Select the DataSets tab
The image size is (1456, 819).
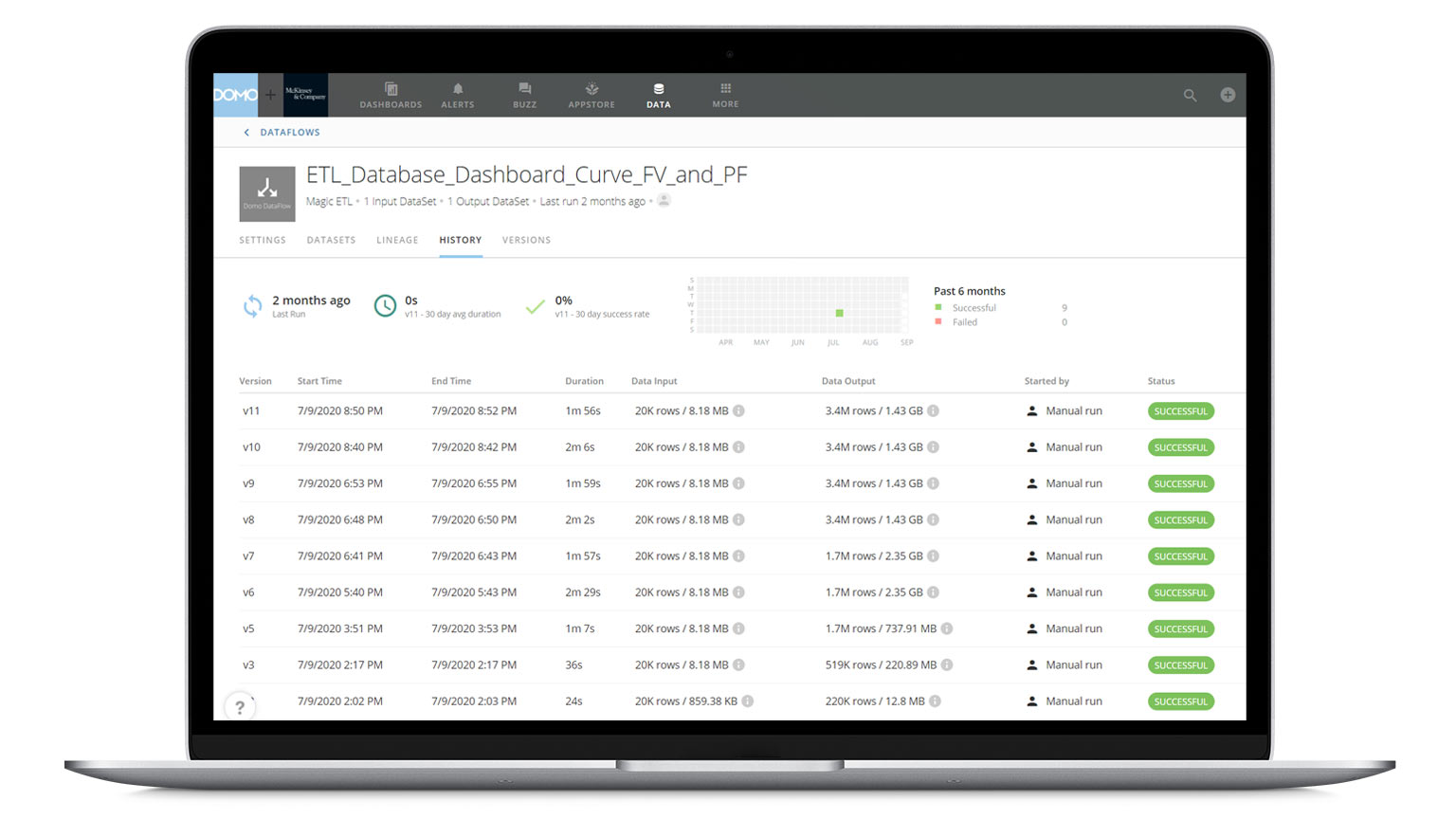331,240
